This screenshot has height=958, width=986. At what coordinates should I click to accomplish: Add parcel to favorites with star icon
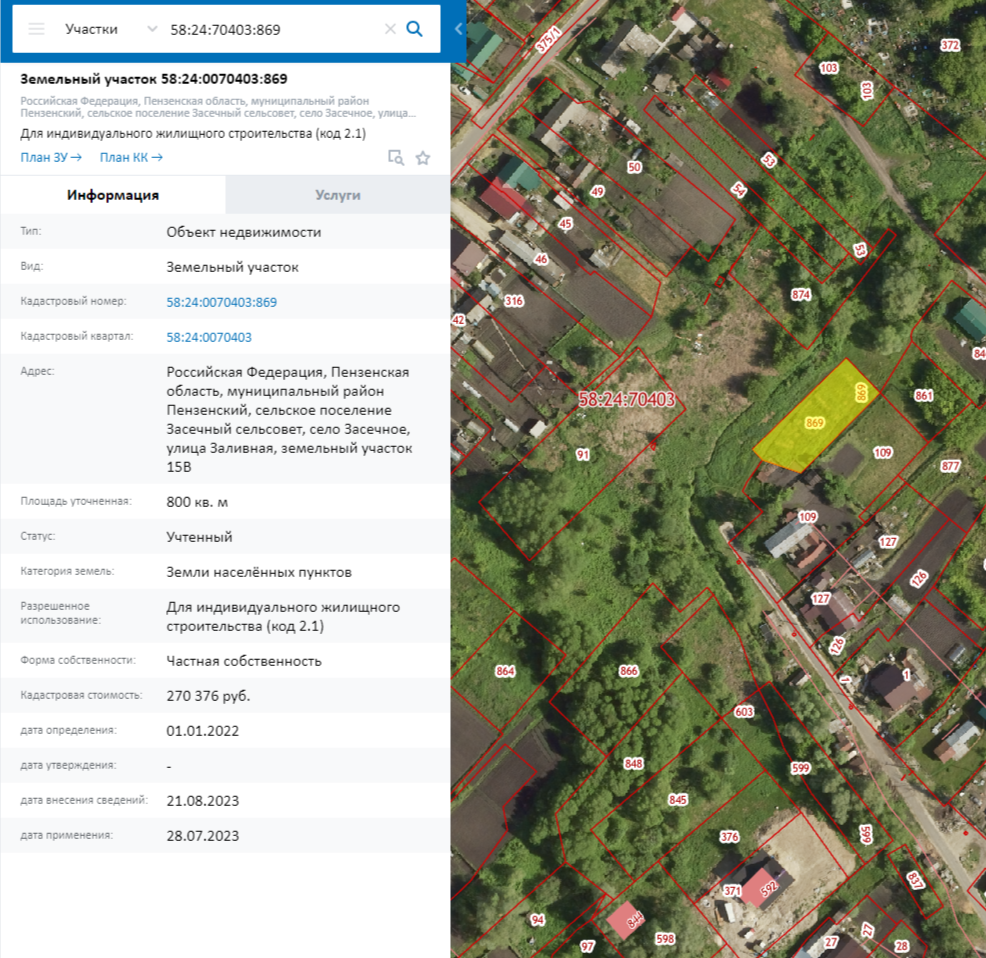[423, 158]
